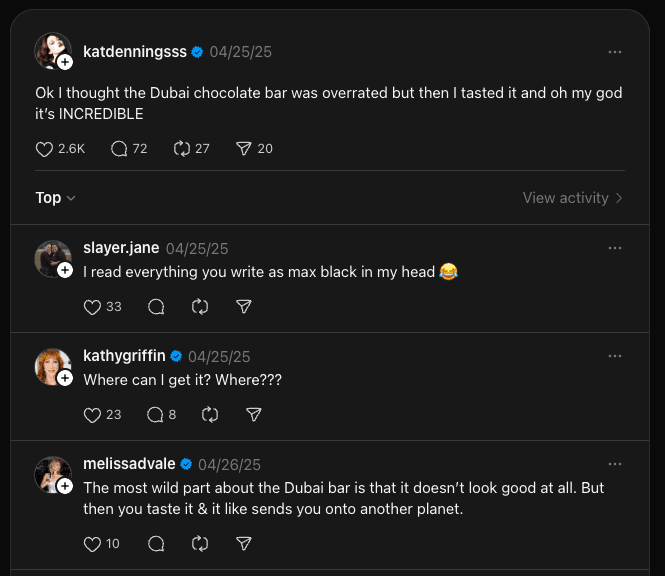
Task: Like kathygriffin's 'Where can I get it' reply
Action: click(93, 415)
